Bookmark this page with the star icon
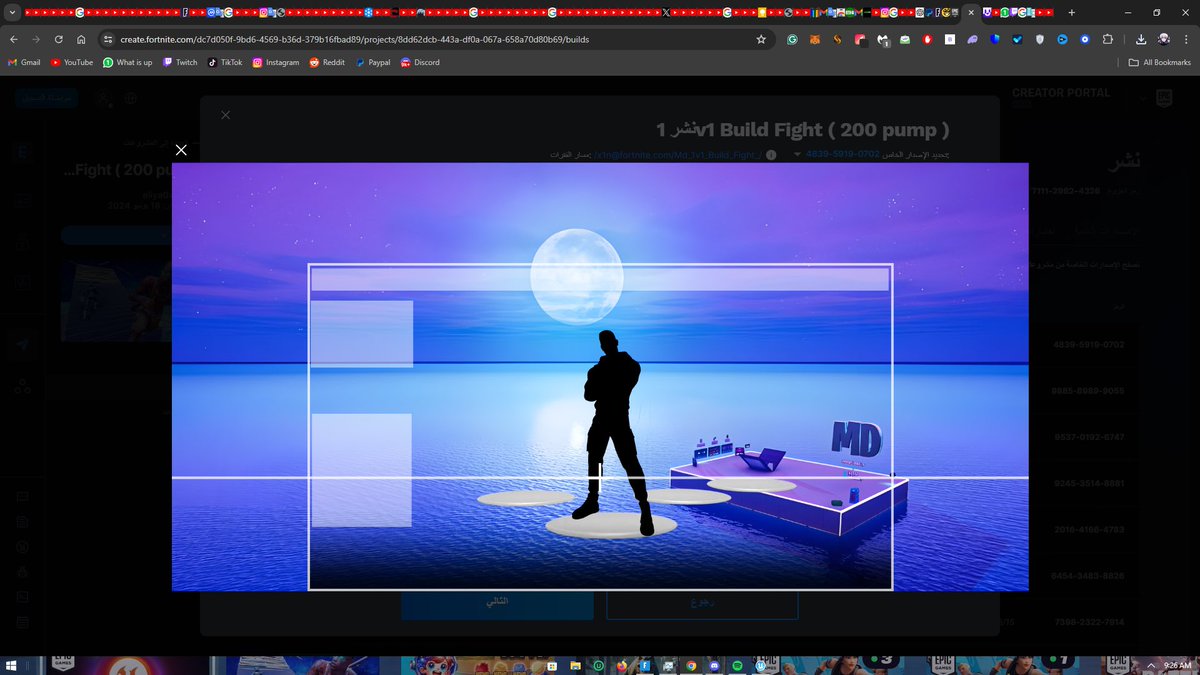The width and height of the screenshot is (1200, 675). (x=761, y=39)
